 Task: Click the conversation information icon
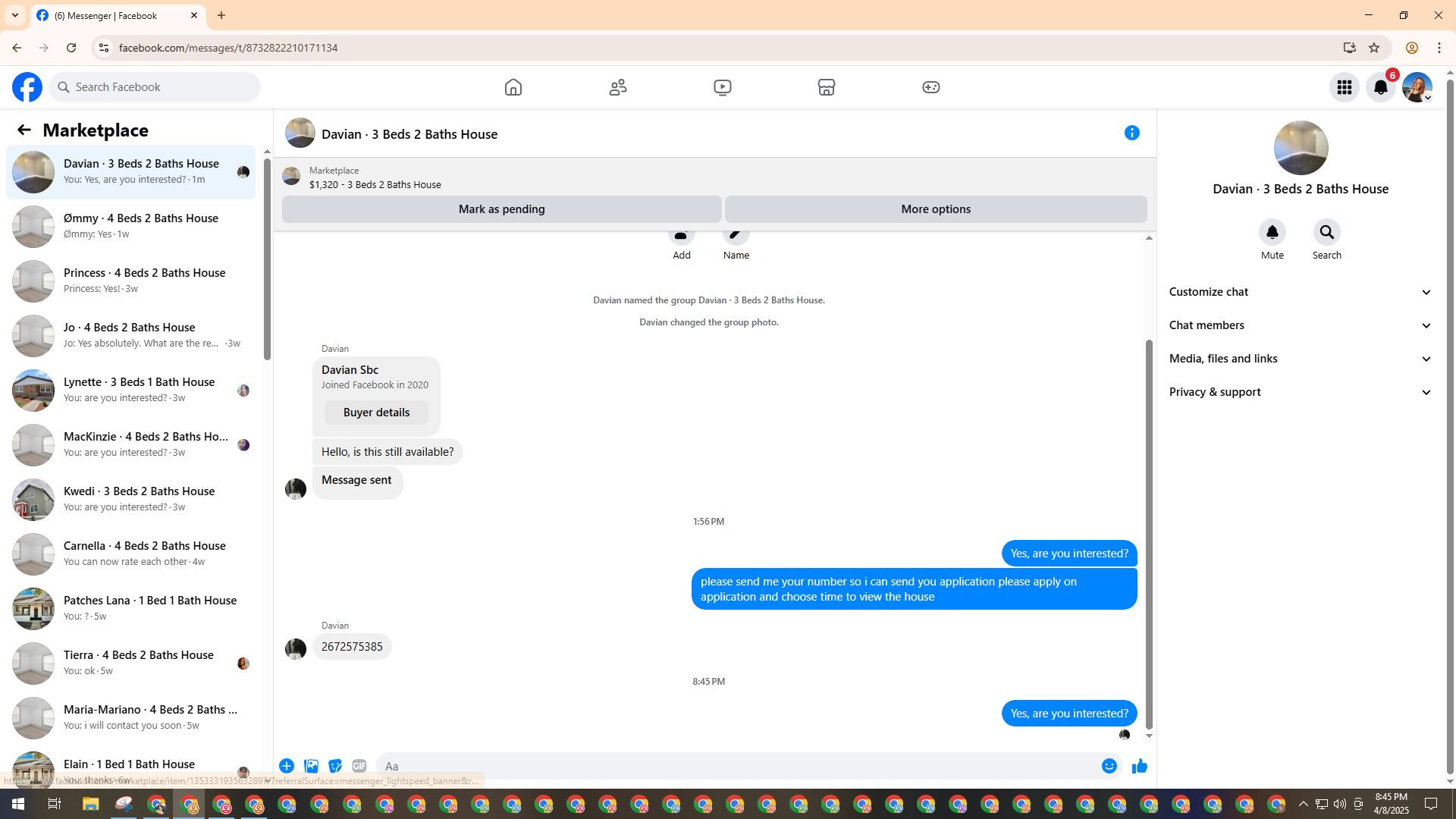point(1131,133)
